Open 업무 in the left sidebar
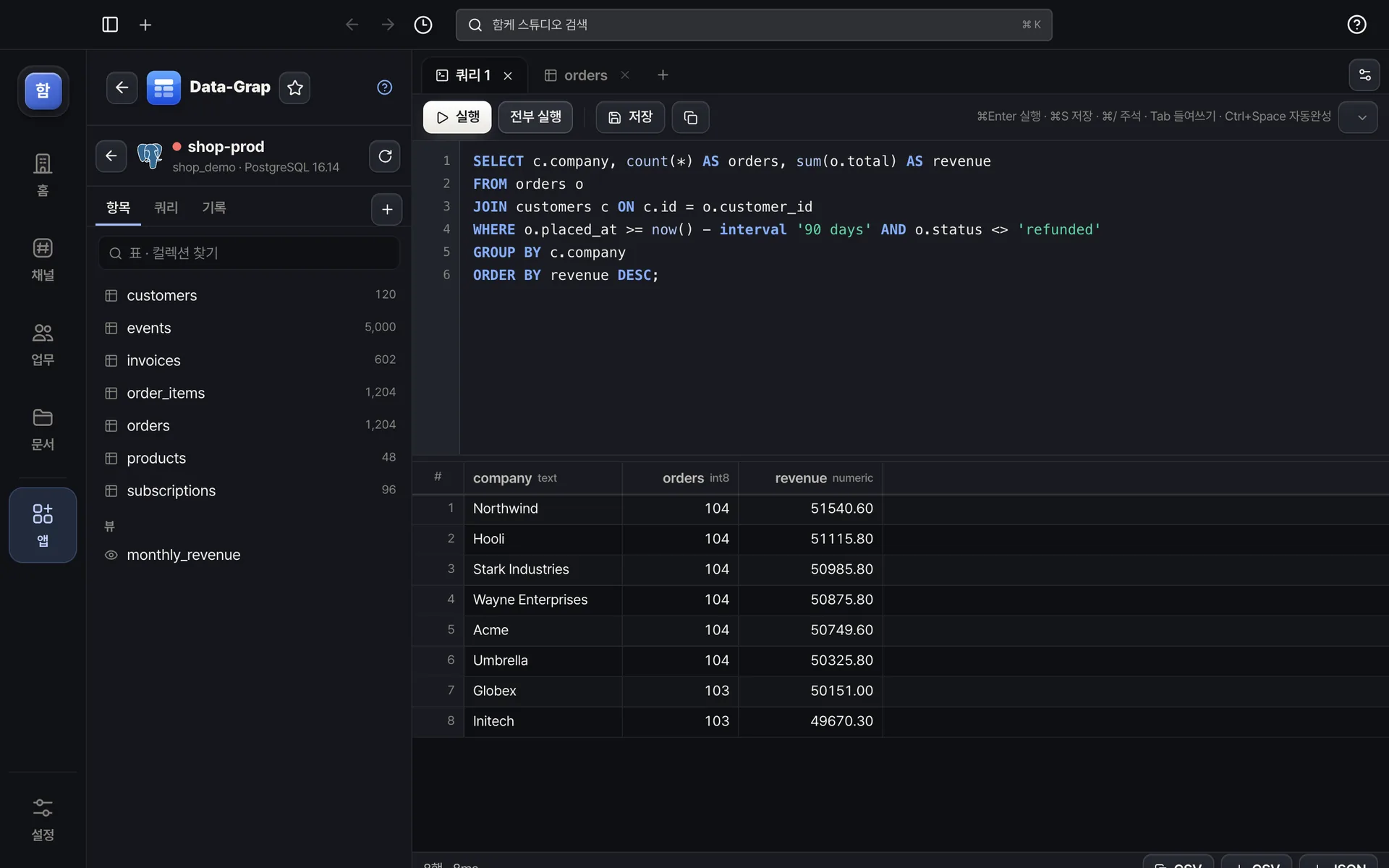1389x868 pixels. pyautogui.click(x=43, y=344)
